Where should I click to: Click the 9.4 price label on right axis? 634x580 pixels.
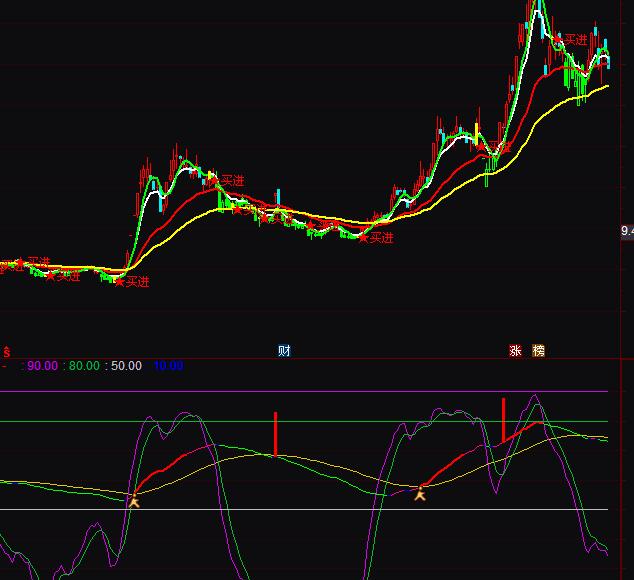click(x=626, y=232)
